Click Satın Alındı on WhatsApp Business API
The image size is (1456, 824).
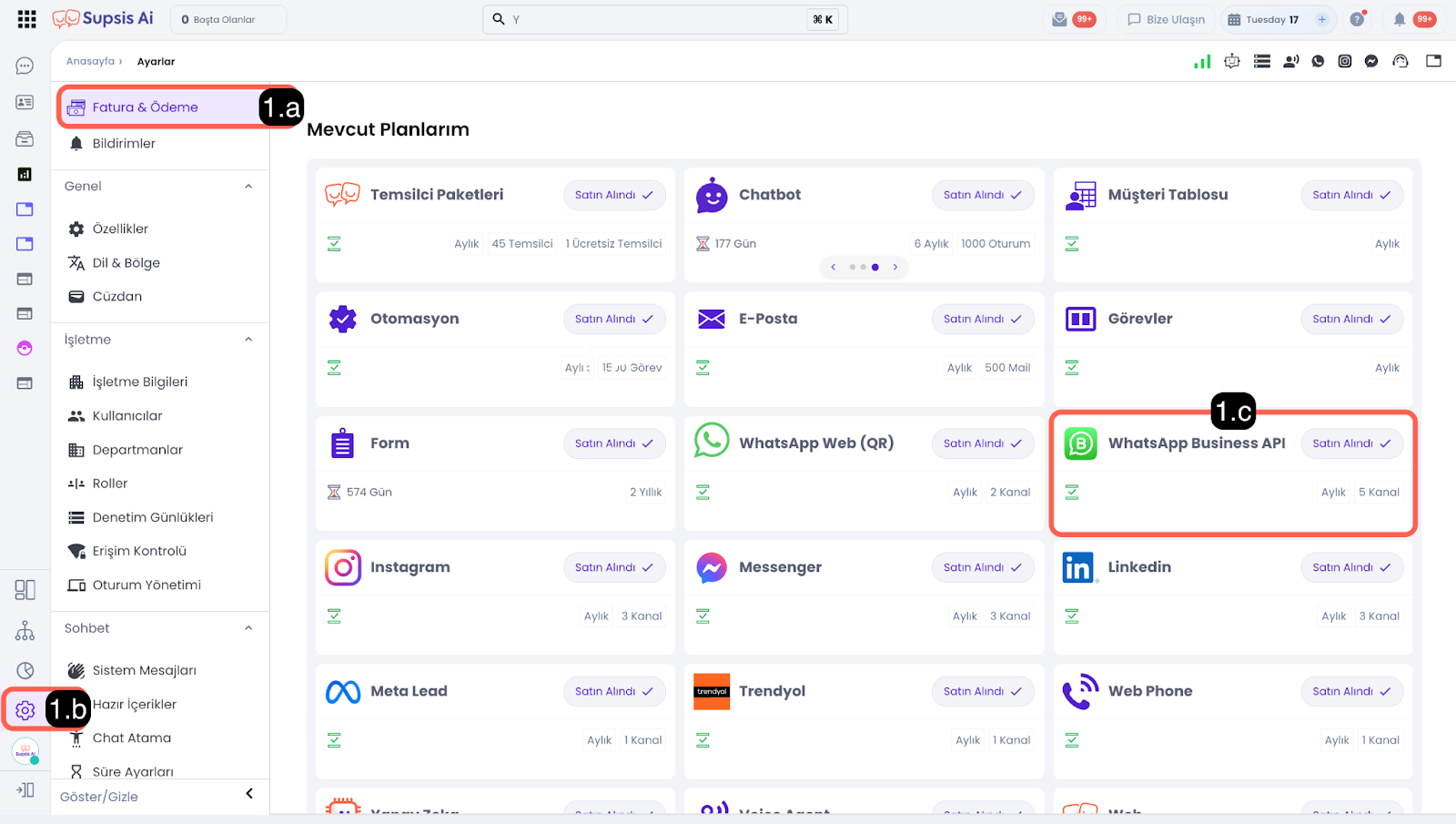coord(1350,443)
